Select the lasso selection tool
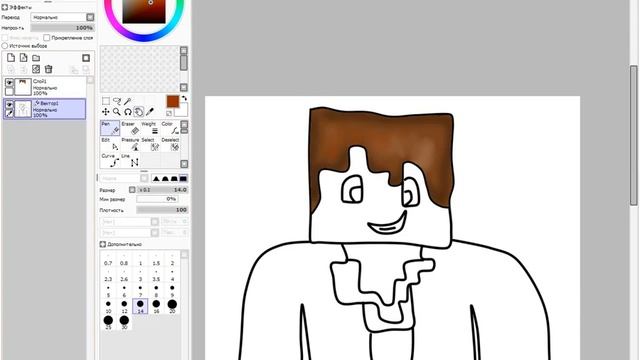 (x=117, y=101)
